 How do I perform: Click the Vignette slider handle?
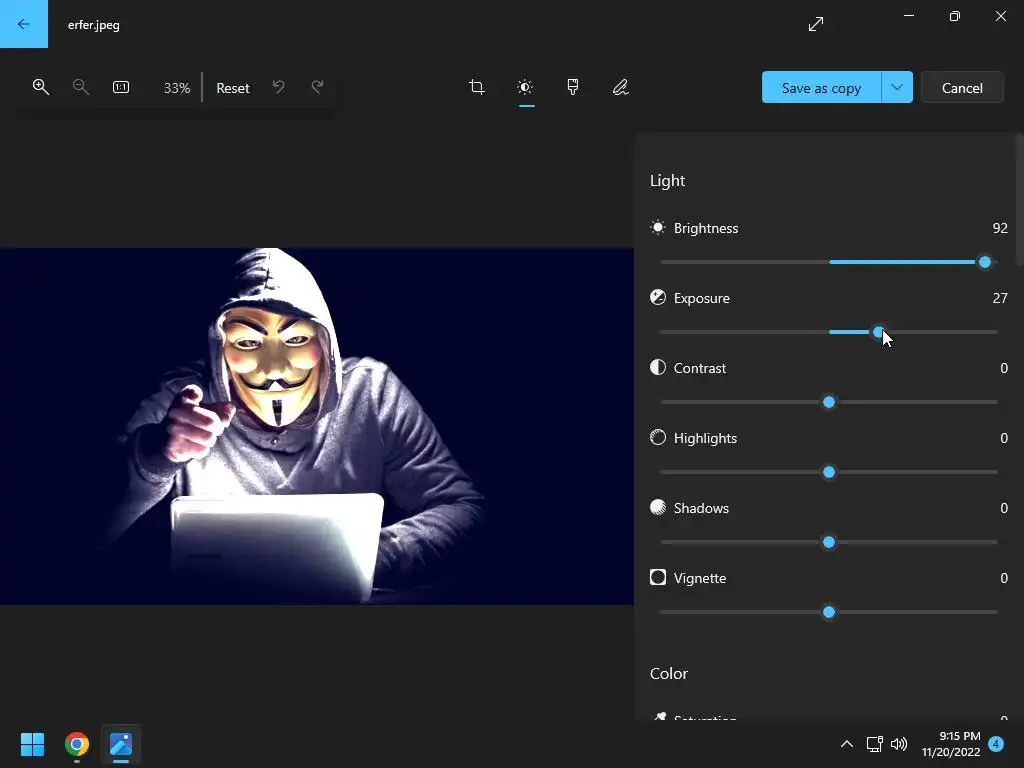coord(829,612)
